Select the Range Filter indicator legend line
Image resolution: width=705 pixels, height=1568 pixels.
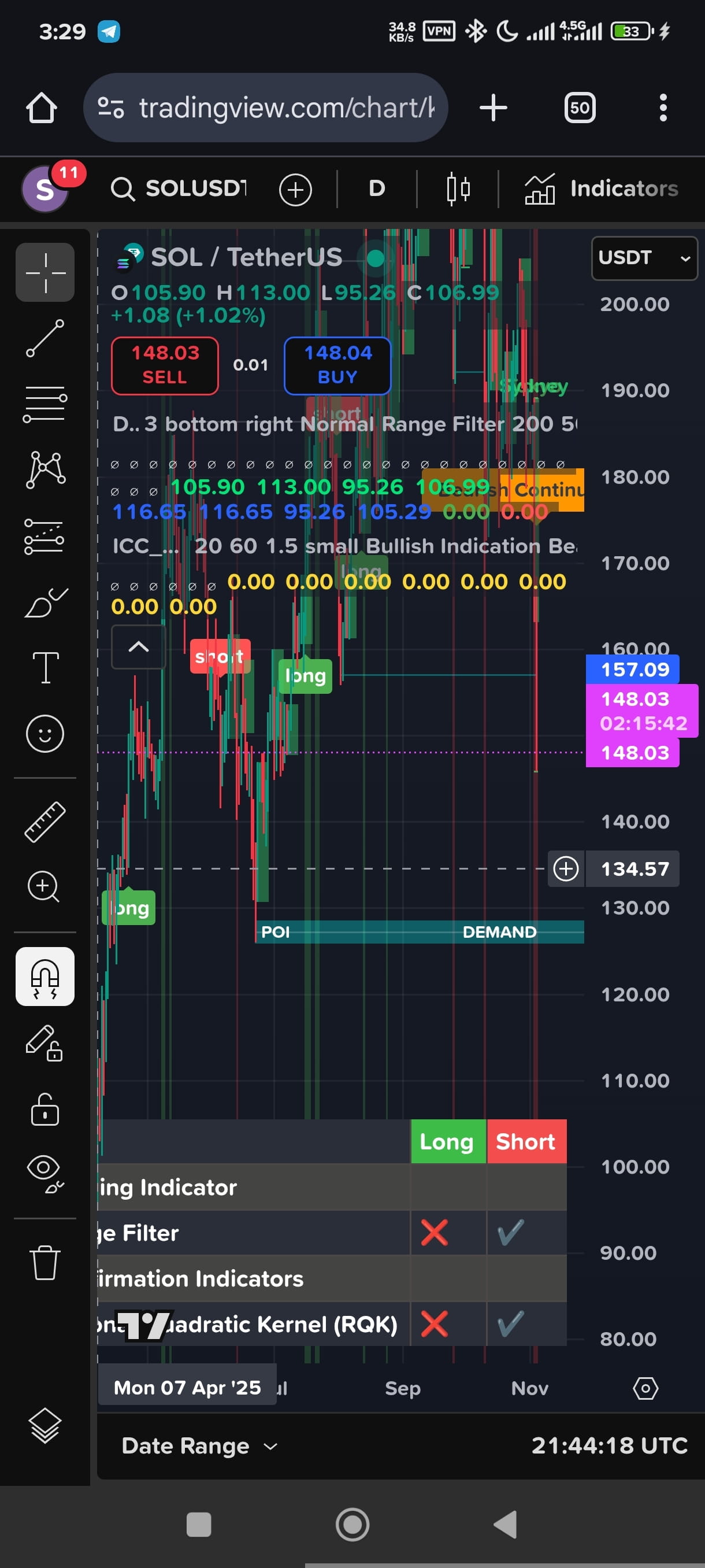tap(344, 424)
